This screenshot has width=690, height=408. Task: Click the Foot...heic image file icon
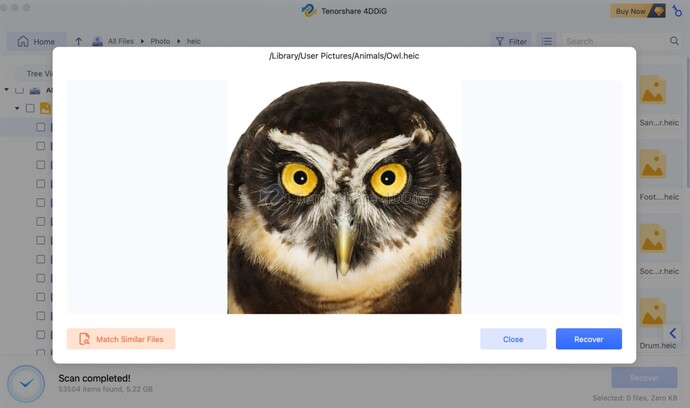click(x=653, y=165)
